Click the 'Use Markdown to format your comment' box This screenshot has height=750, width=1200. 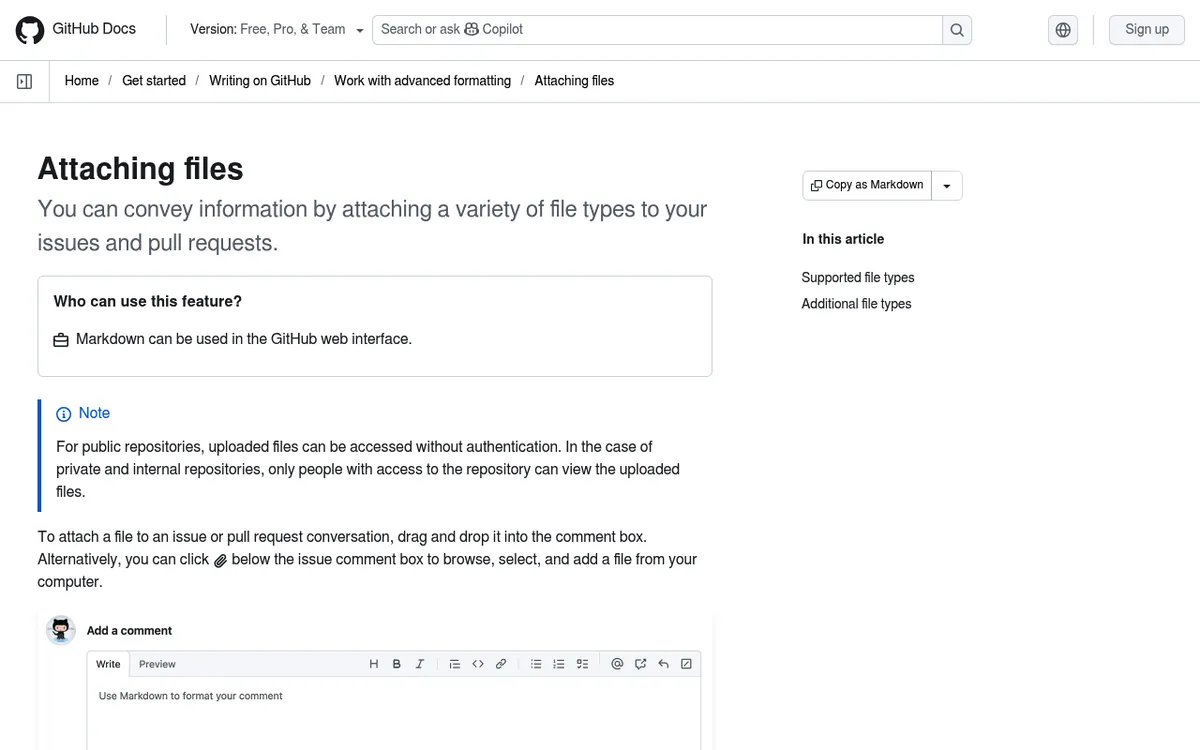pos(394,714)
